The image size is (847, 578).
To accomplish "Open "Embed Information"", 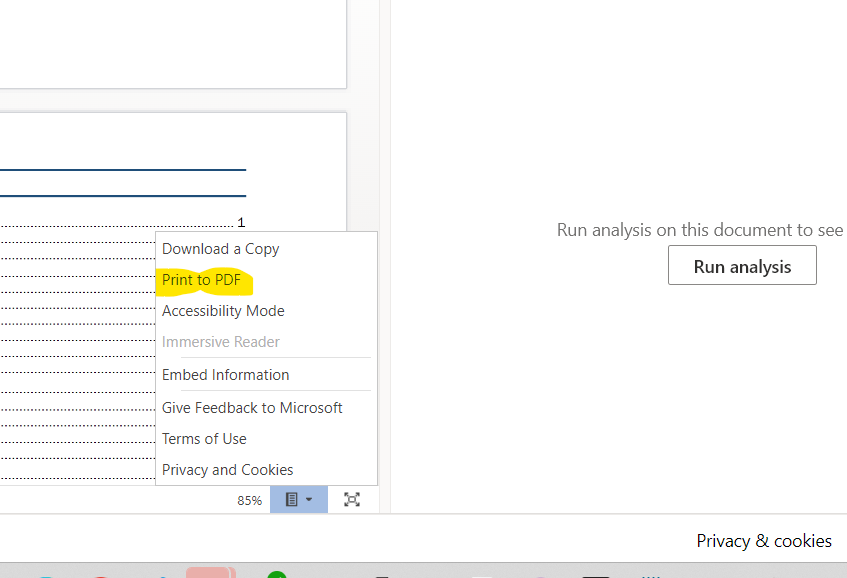I will [225, 374].
